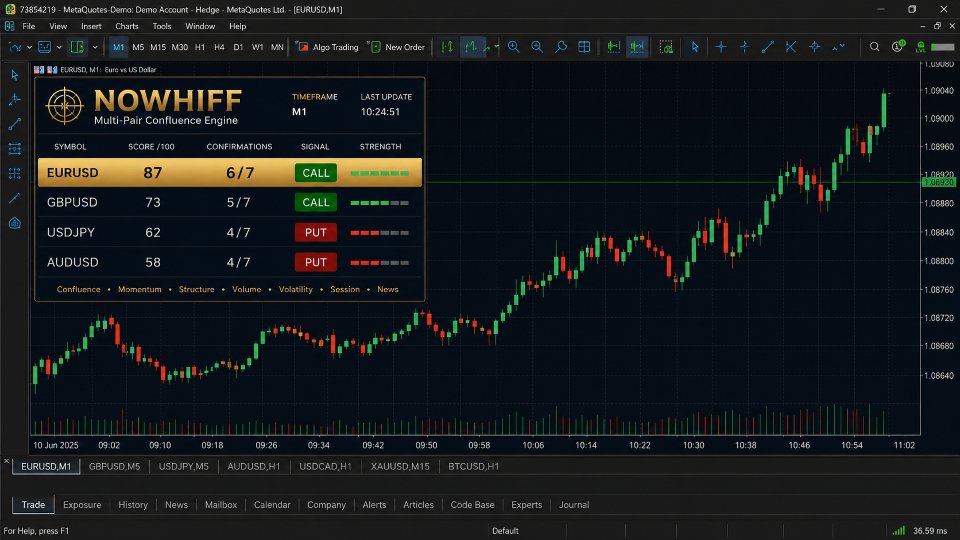Select the equidistant channel tool
Image resolution: width=960 pixels, height=540 pixels.
[791, 47]
